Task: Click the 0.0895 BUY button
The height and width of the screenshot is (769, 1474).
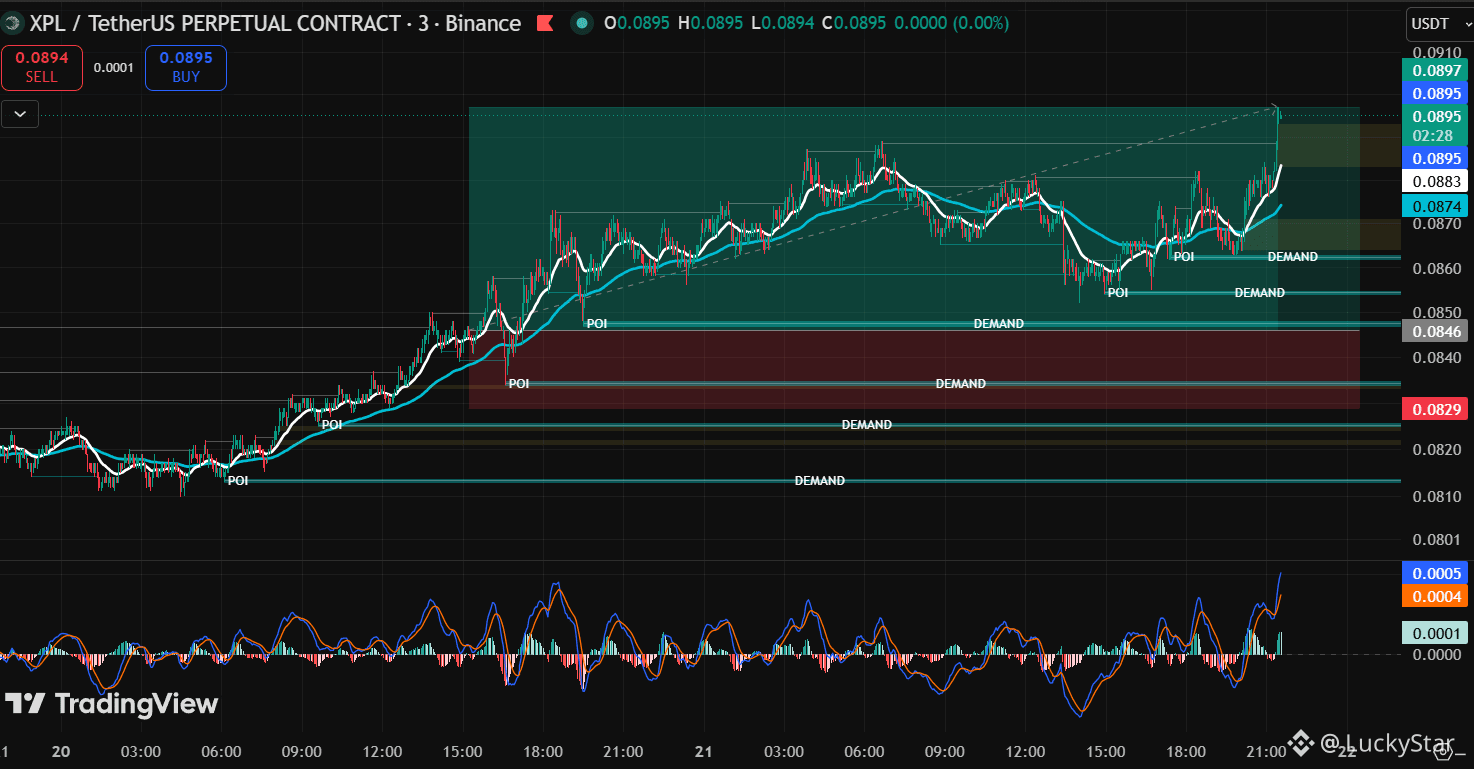Action: 186,68
